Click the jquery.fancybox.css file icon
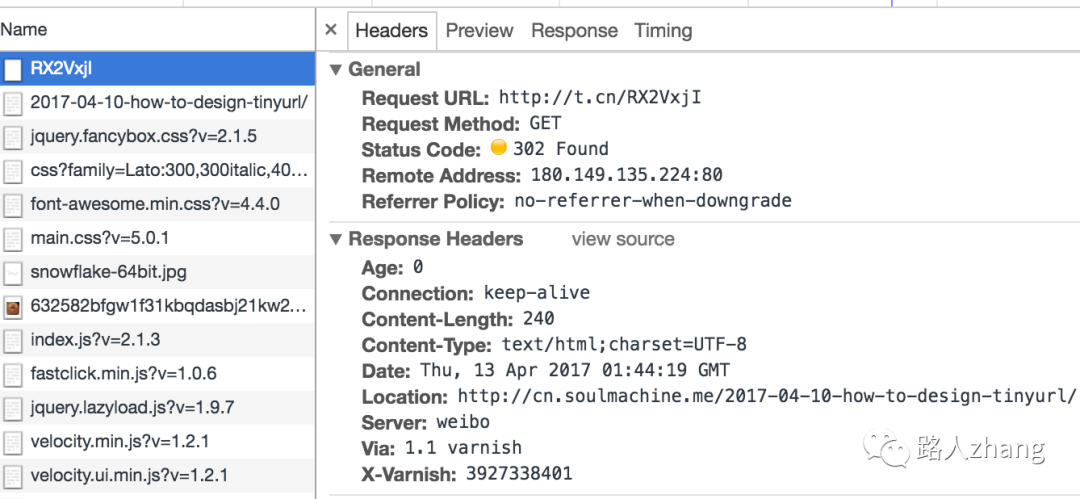This screenshot has width=1080, height=499. 13,136
